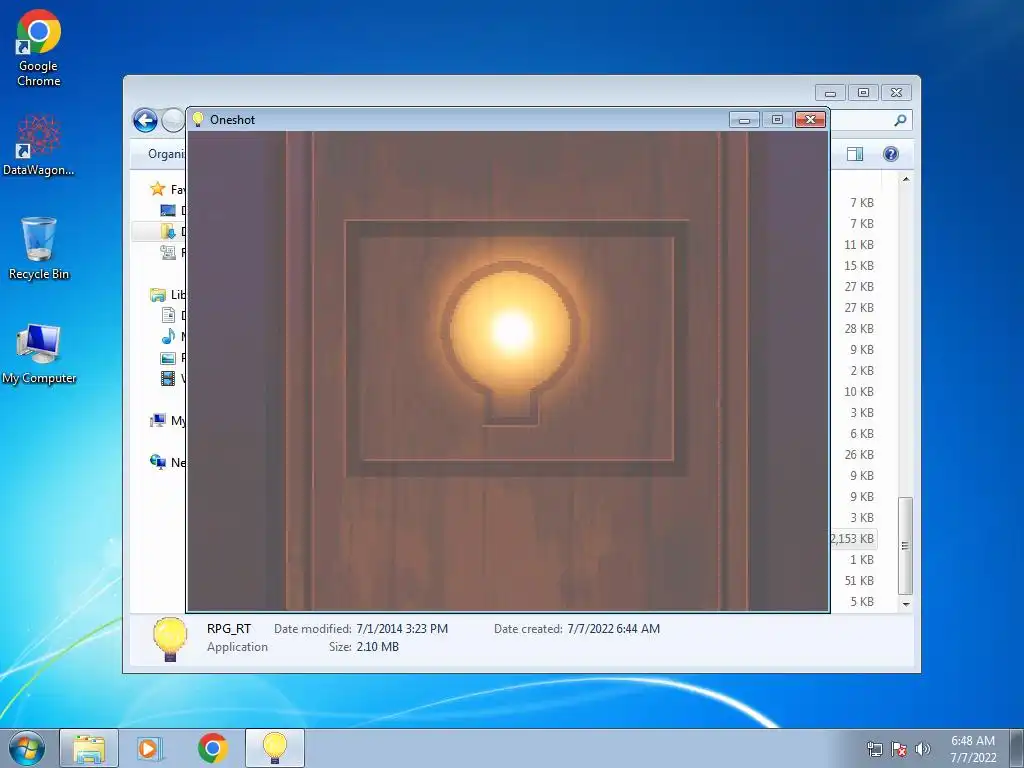Open My Computer desktop icon

tap(39, 353)
